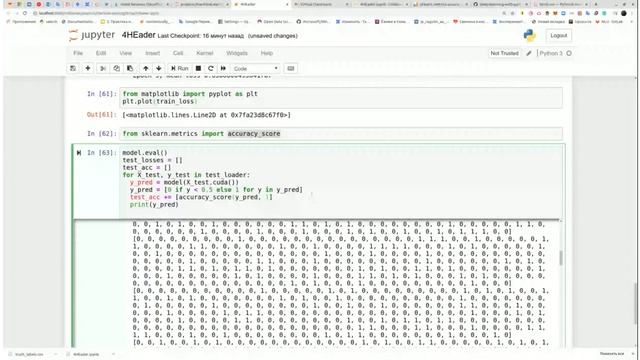
Task: Click 'print(y_pred)' line in code
Action: pyautogui.click(x=154, y=204)
